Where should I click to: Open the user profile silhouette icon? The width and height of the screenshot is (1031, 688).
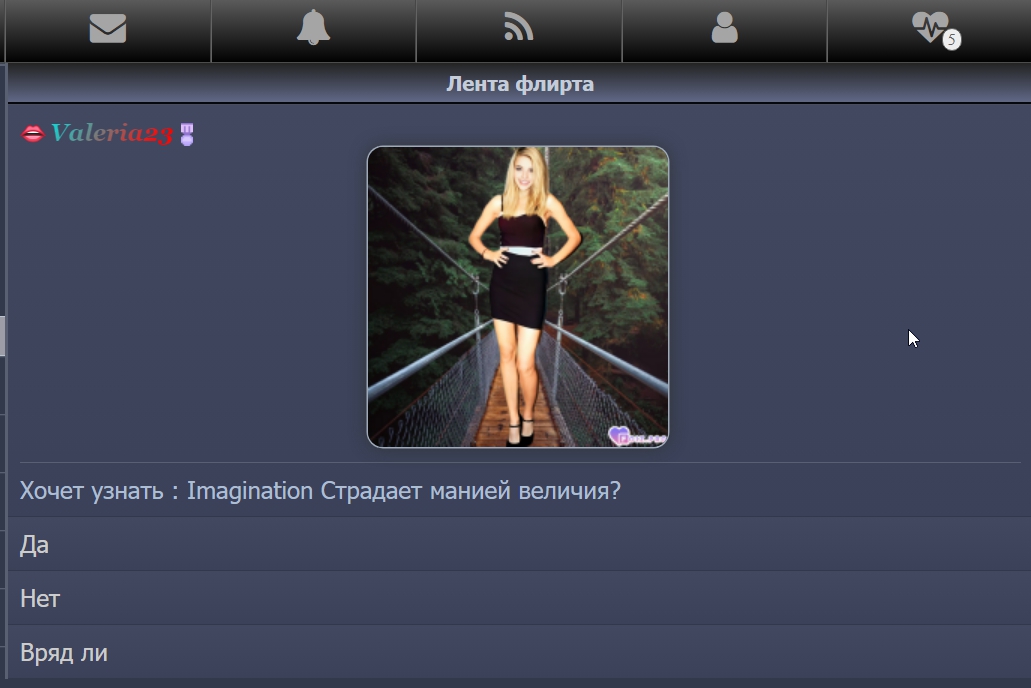point(724,29)
